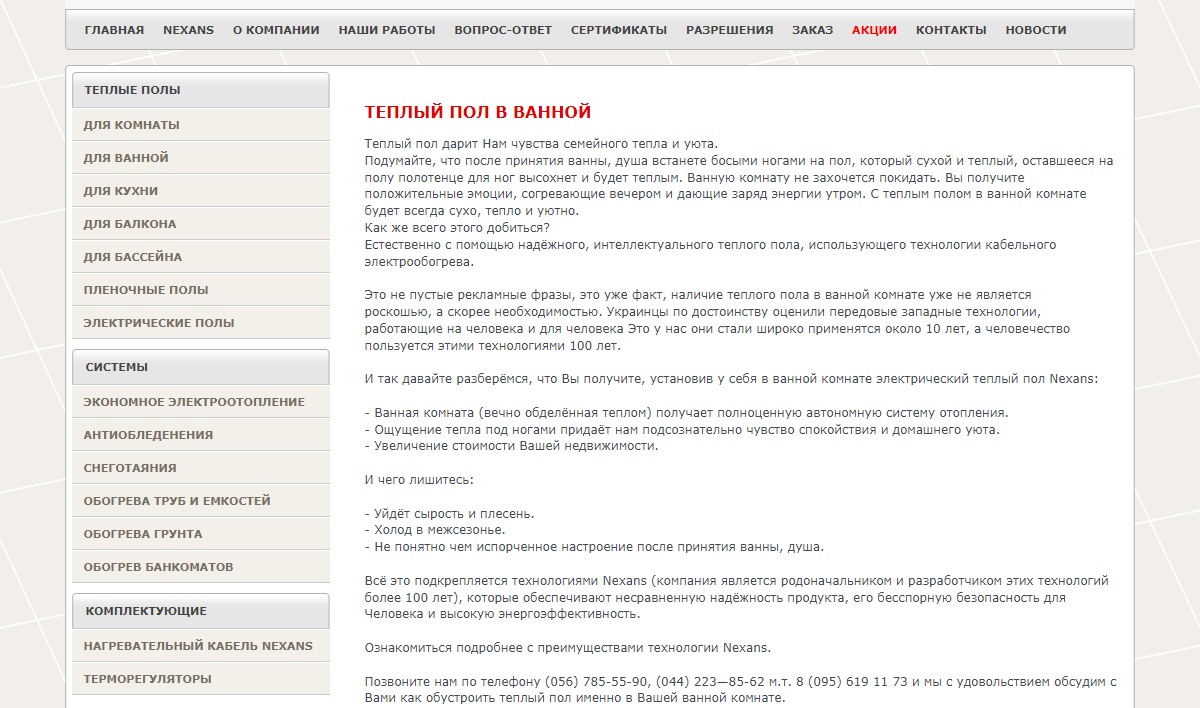Open the ВОПРОС-ОТВЕТ section

[503, 30]
